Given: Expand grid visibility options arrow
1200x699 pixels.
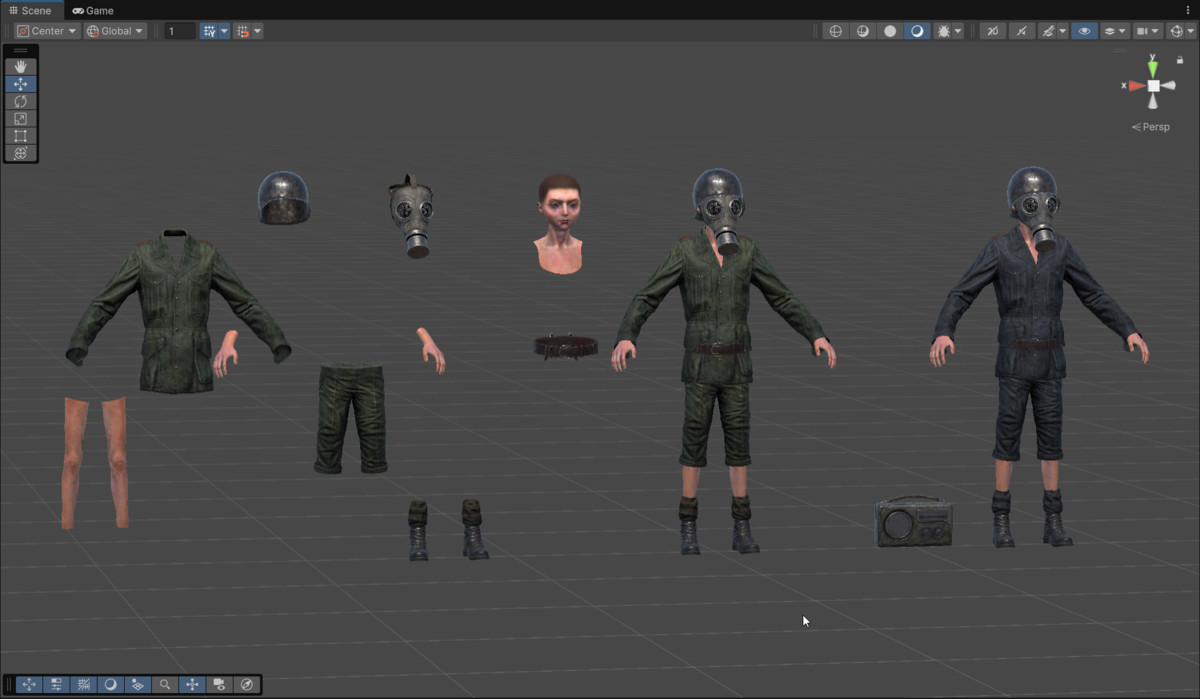Looking at the screenshot, I should (x=223, y=31).
